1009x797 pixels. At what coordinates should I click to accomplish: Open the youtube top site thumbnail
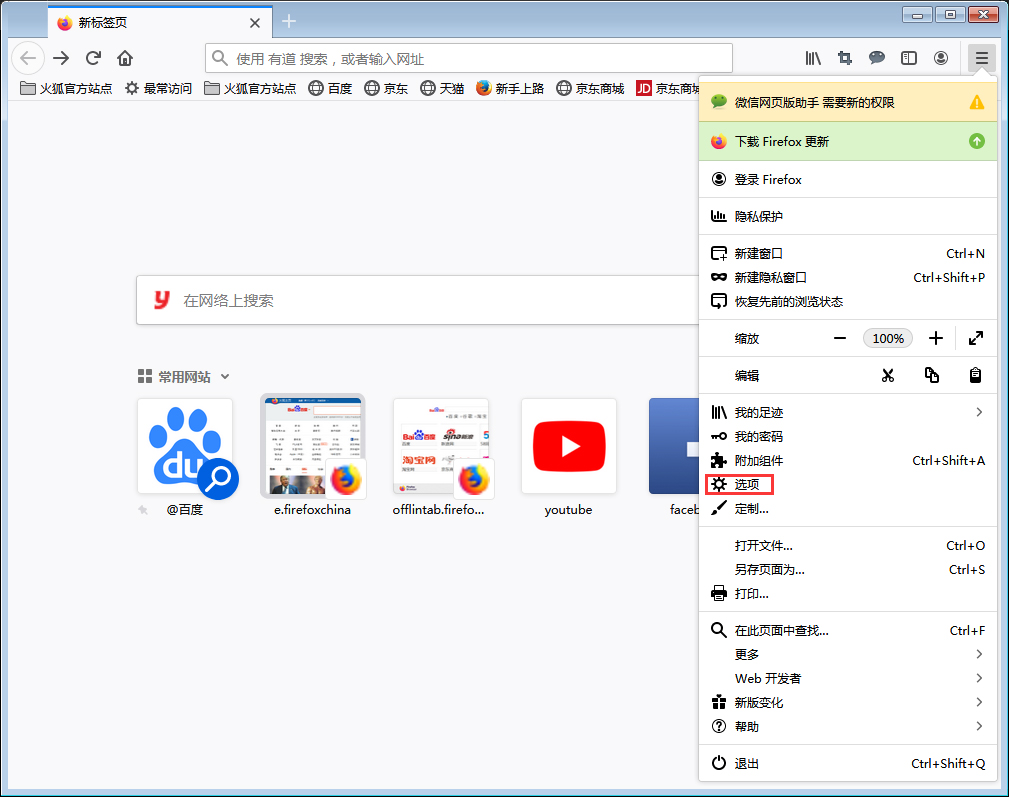pyautogui.click(x=568, y=446)
